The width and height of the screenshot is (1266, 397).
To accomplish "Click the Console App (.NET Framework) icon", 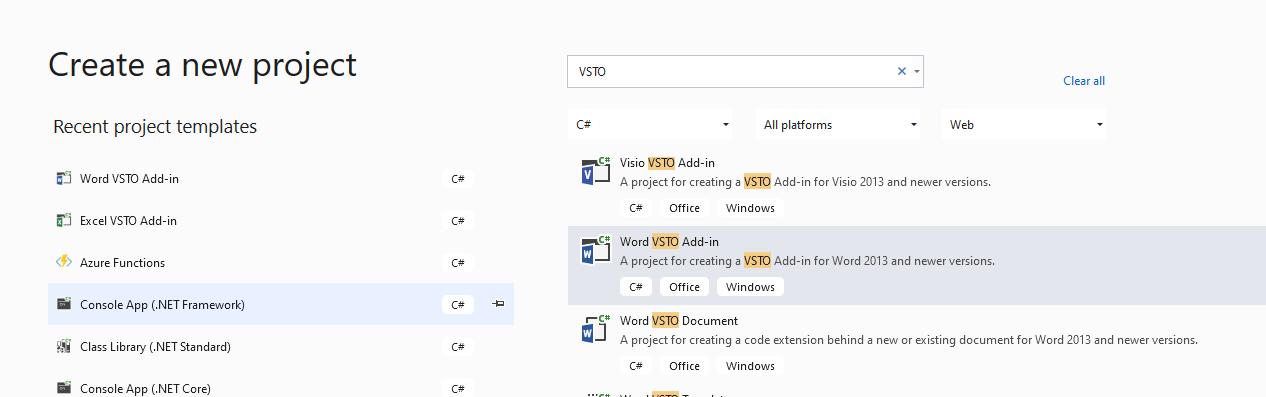I will coord(64,305).
